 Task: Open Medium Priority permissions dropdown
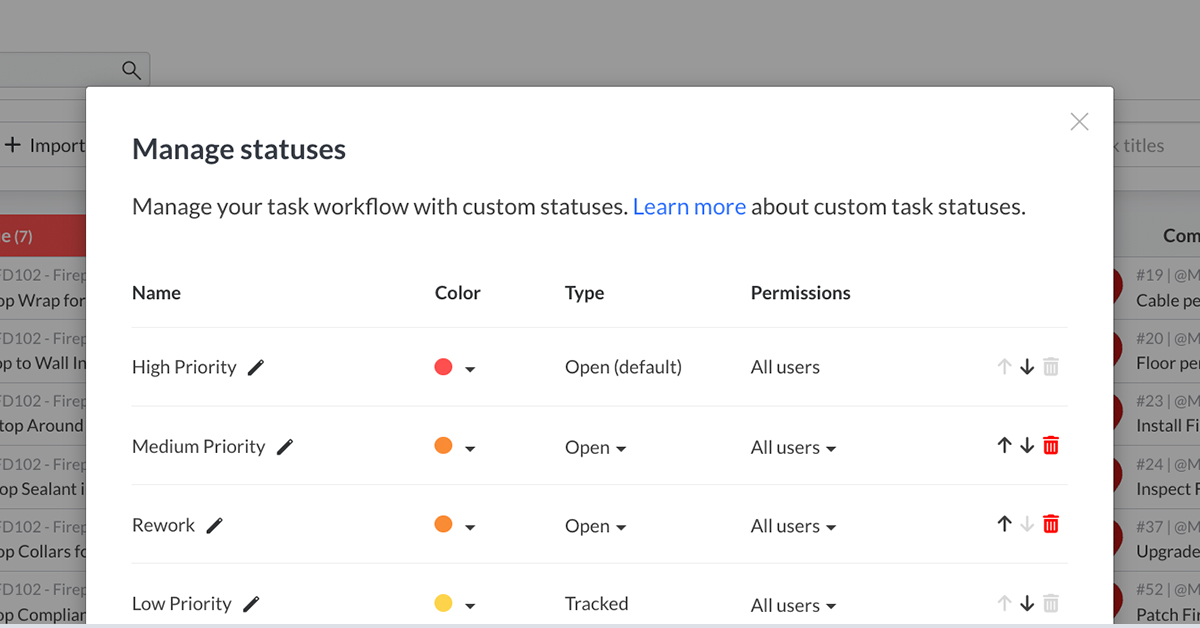(793, 448)
